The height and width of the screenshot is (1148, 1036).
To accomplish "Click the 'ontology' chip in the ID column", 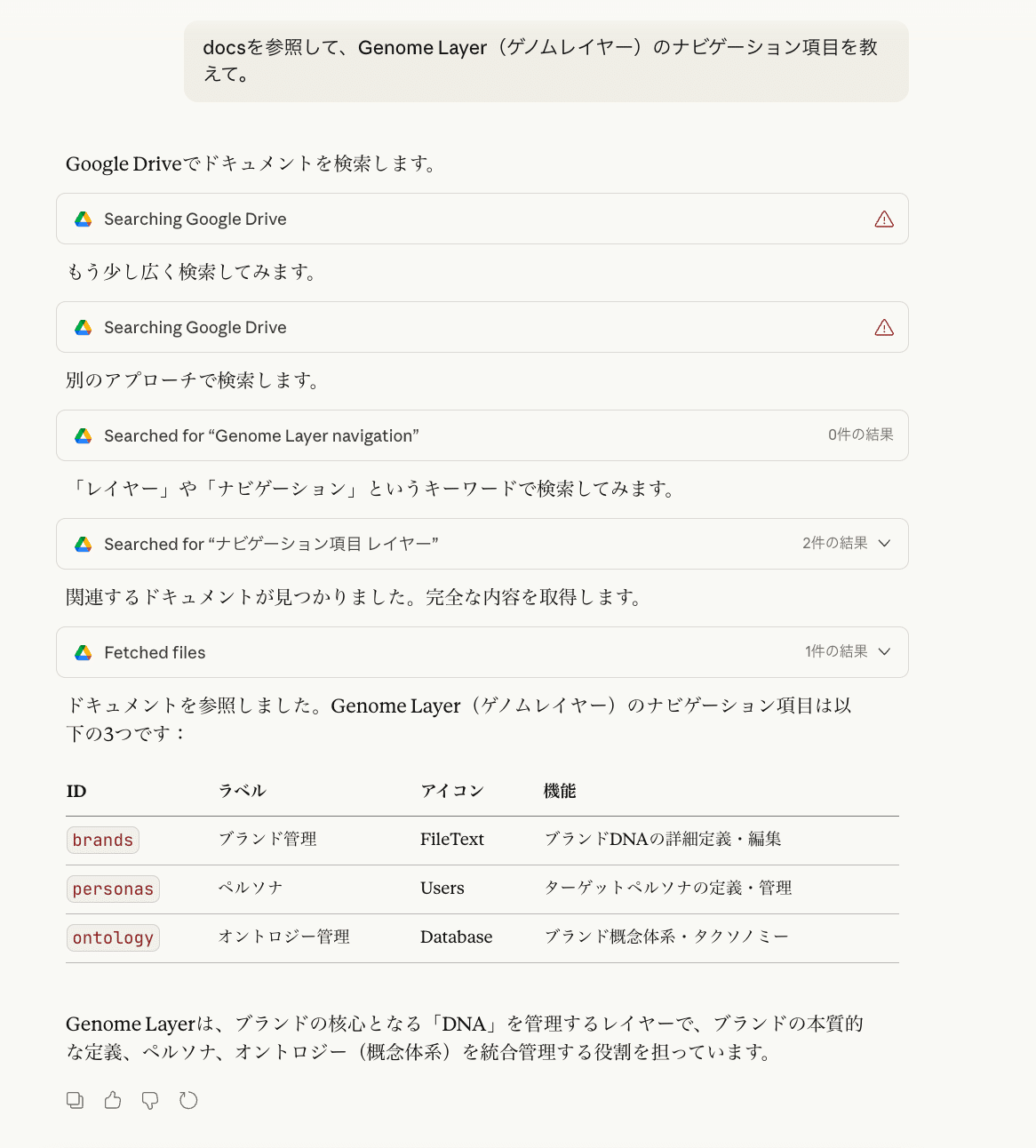I will coord(113,937).
